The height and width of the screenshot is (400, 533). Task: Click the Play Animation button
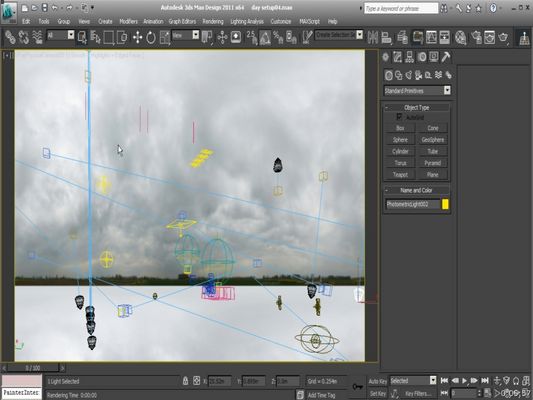(x=464, y=381)
